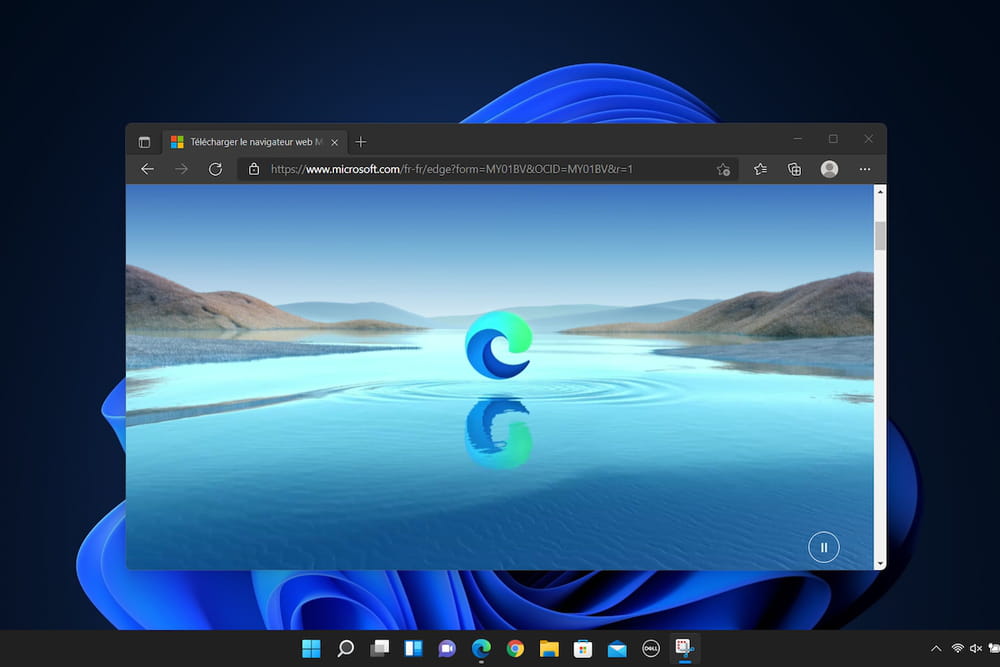Image resolution: width=1000 pixels, height=667 pixels.
Task: Close the Télécharger le navigateur web tab
Action: 334,143
